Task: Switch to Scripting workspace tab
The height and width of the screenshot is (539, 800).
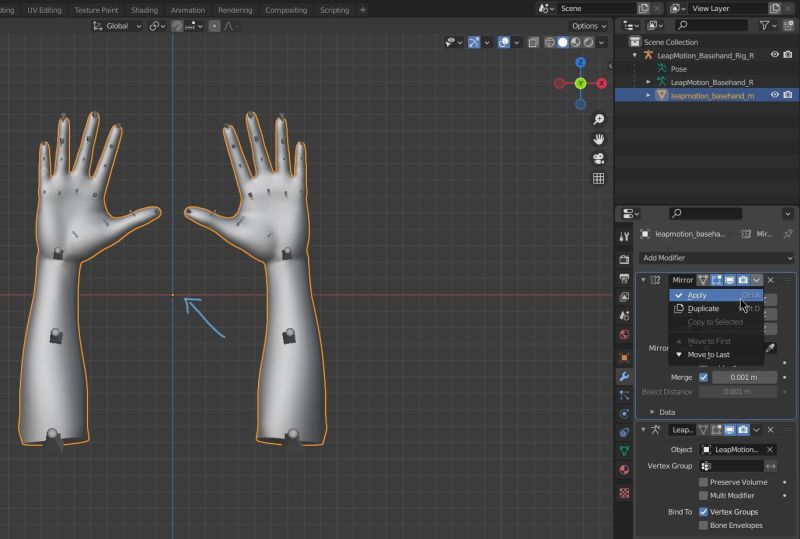Action: pos(334,10)
